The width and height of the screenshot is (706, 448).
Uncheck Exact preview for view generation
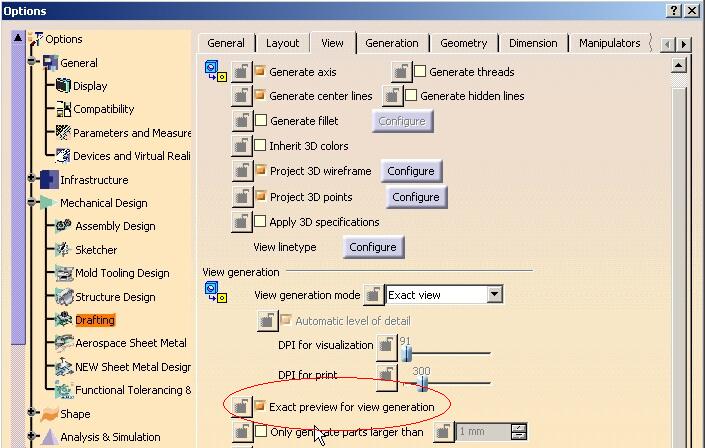[x=261, y=407]
